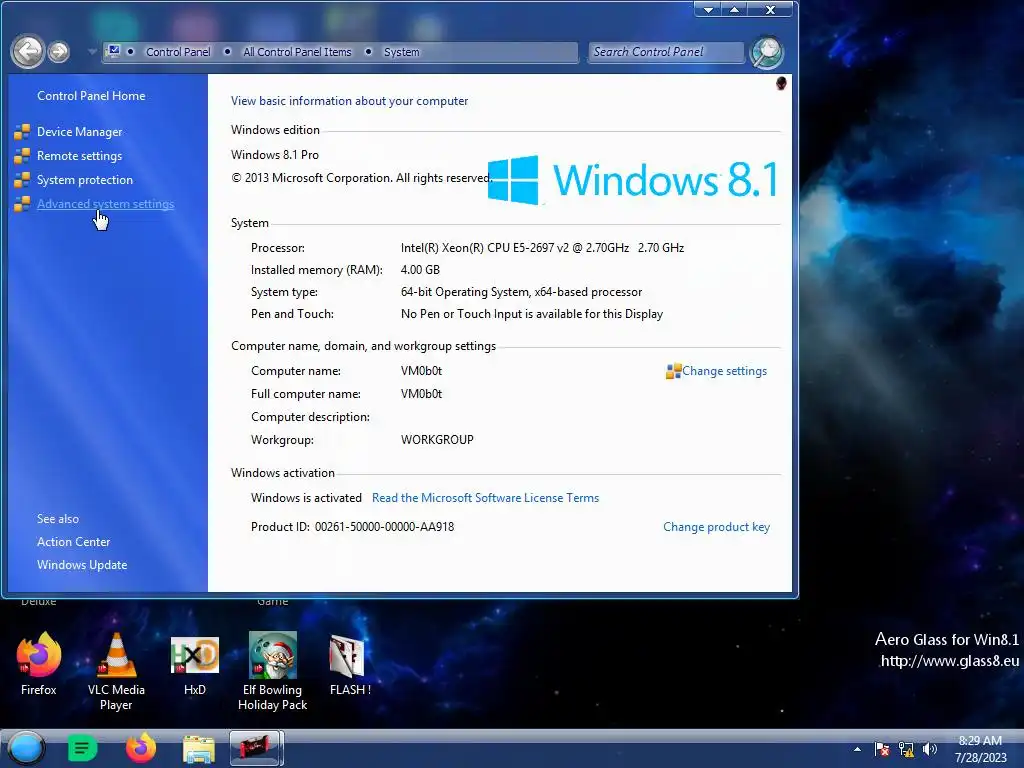Click heading View basic information about your computer
Screen dimensions: 1024x768
point(349,101)
